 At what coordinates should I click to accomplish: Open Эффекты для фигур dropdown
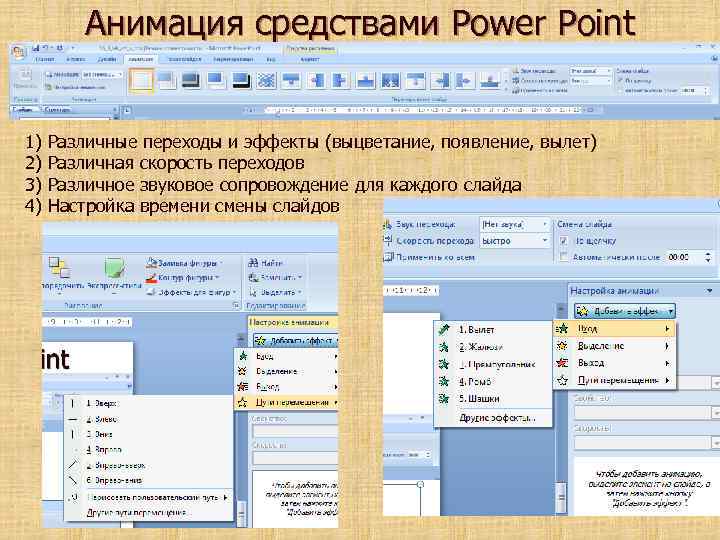(x=191, y=292)
